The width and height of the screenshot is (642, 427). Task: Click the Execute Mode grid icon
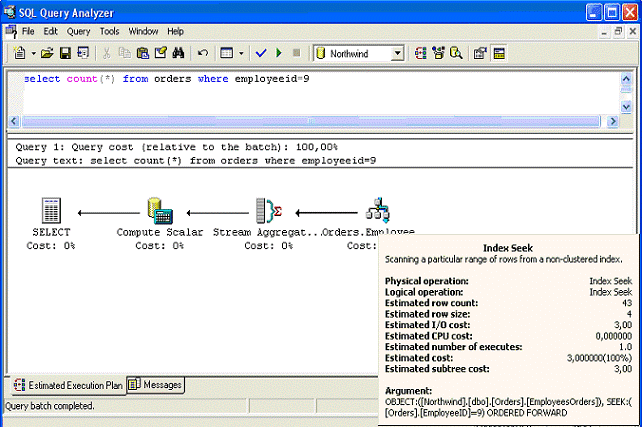pos(226,53)
